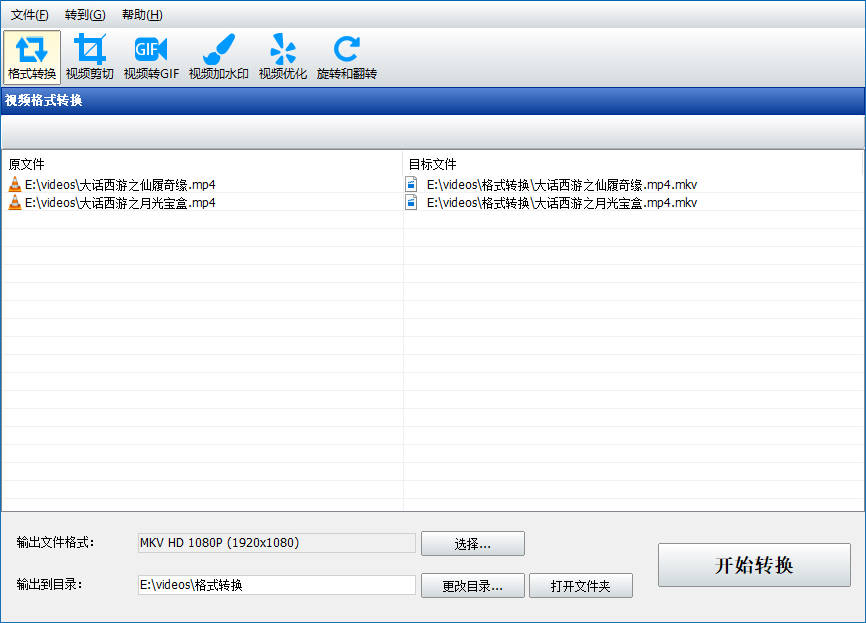The height and width of the screenshot is (623, 866).
Task: Click VLC icon of 大话西游之月光宝盒.mp4
Action: 15,203
